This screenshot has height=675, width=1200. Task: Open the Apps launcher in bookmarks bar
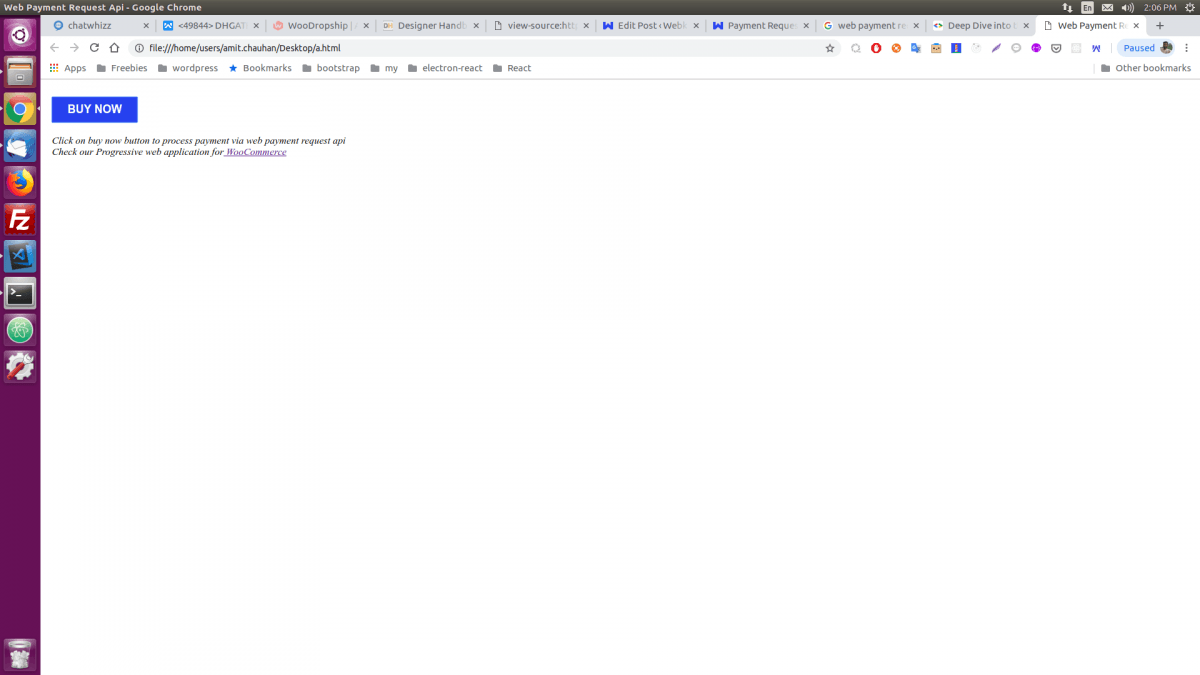click(65, 68)
